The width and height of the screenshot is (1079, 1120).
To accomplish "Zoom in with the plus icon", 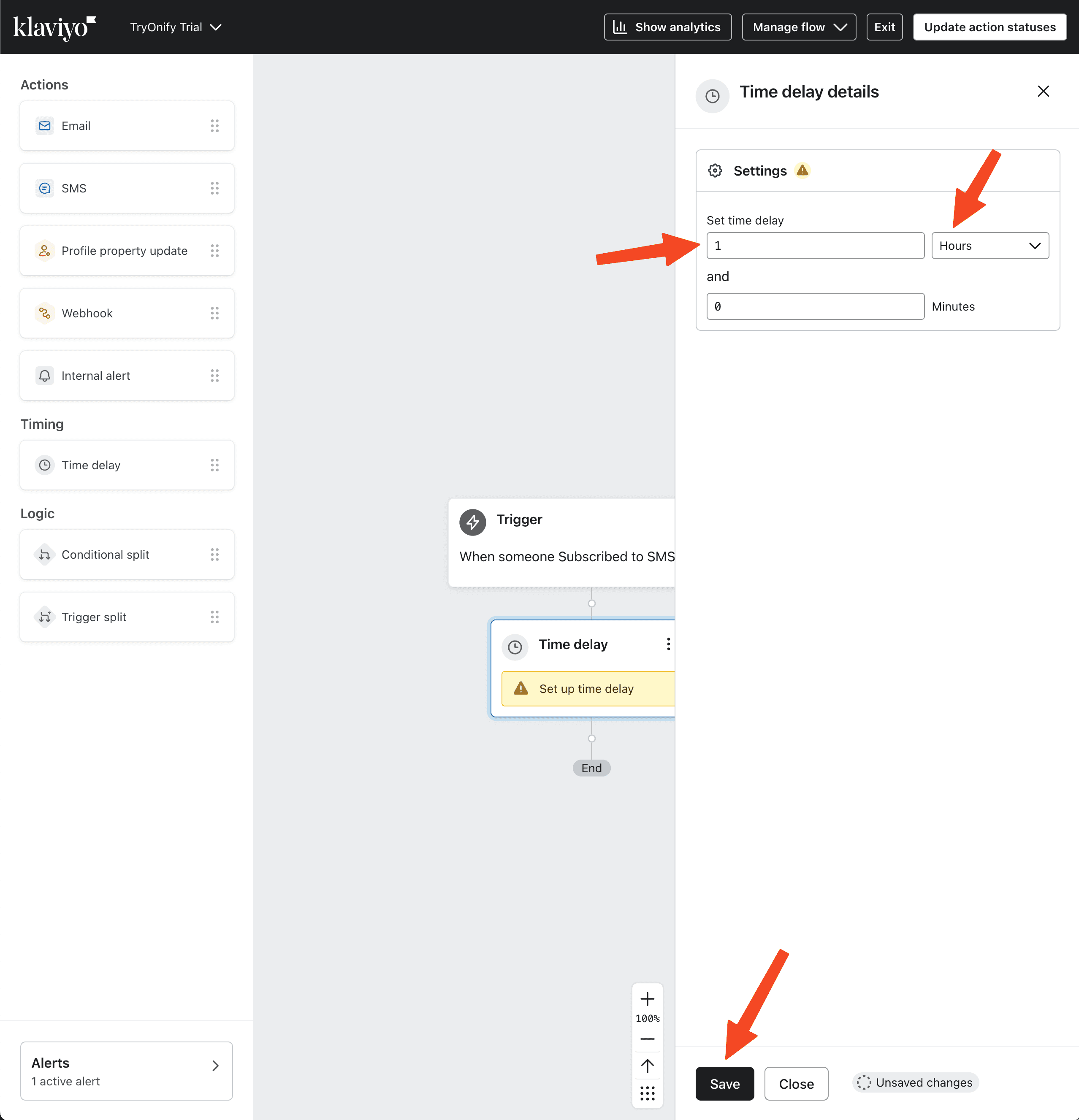I will [x=647, y=999].
